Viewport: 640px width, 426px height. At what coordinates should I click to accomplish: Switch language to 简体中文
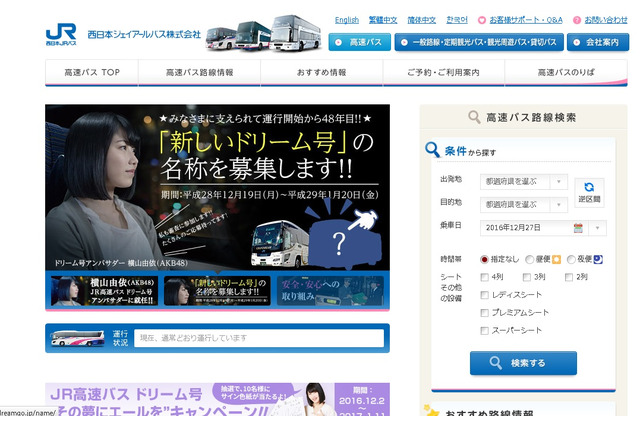[x=422, y=20]
